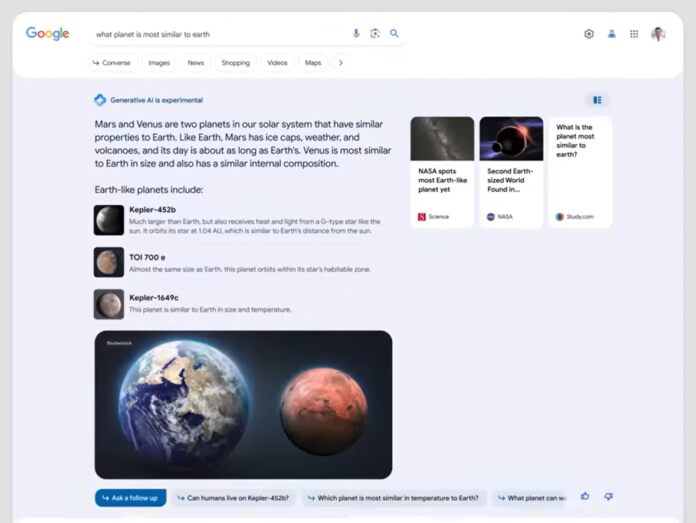Viewport: 696px width, 523px height.
Task: Click the Google logo
Action: [47, 33]
